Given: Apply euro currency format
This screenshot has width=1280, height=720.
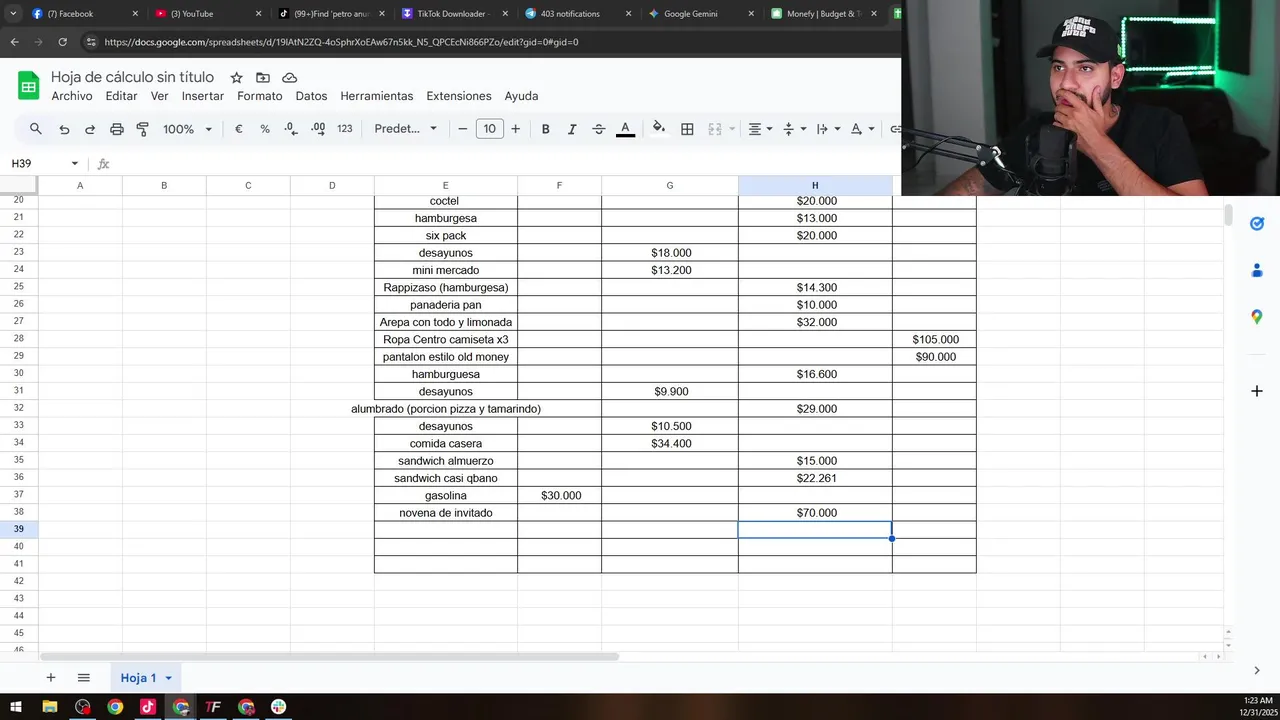Looking at the screenshot, I should tap(239, 129).
